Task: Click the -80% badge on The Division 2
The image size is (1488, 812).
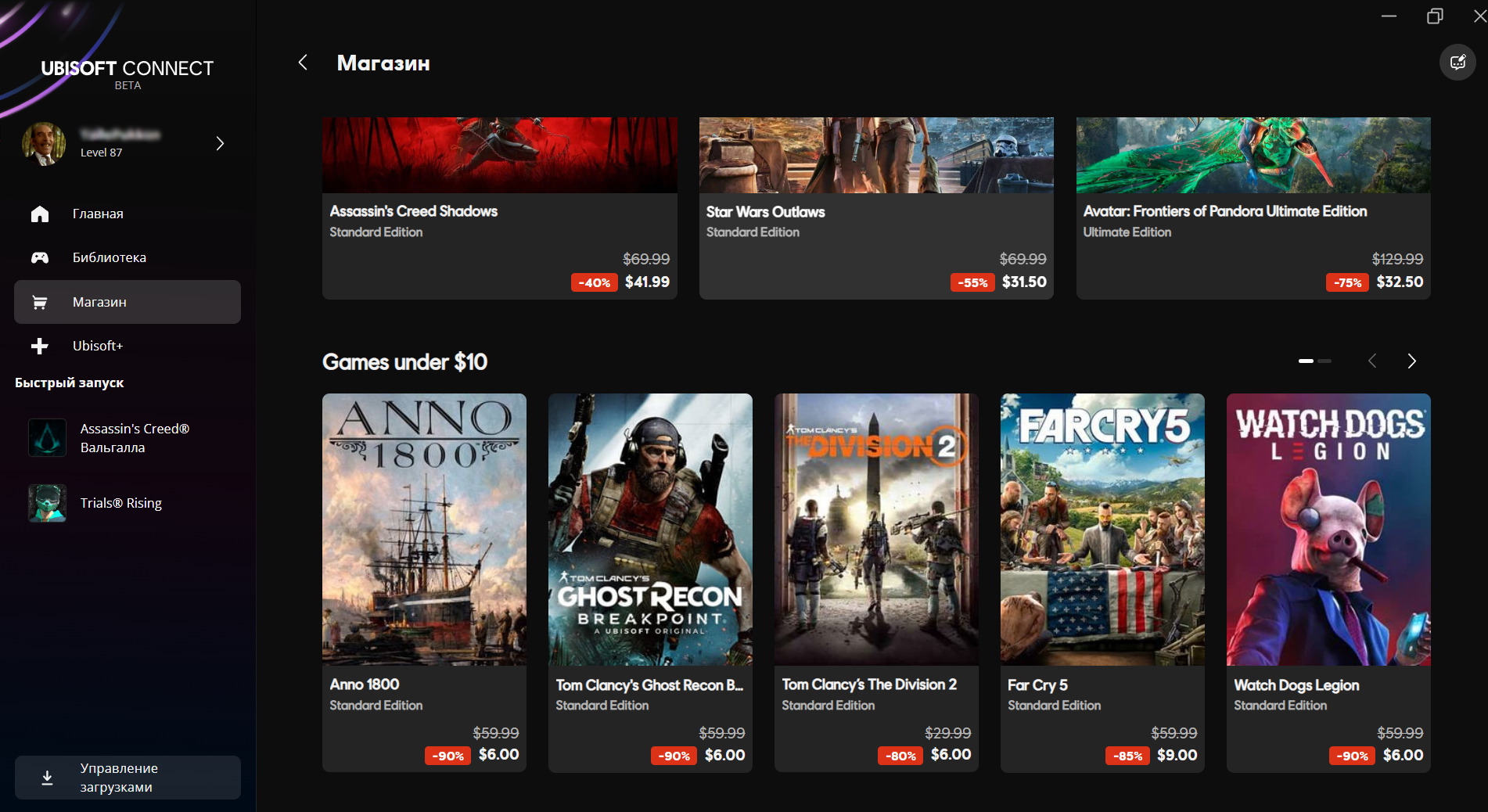Action: (901, 756)
